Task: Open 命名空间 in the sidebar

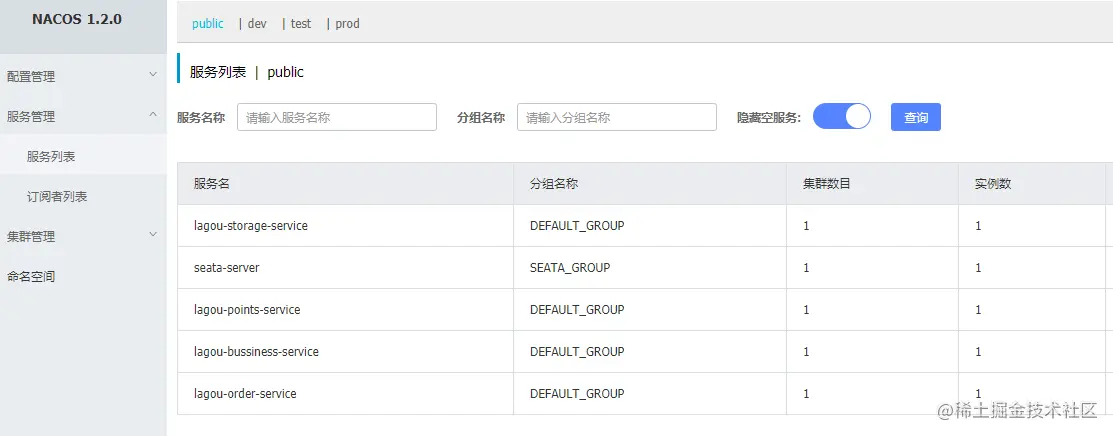Action: (31, 277)
